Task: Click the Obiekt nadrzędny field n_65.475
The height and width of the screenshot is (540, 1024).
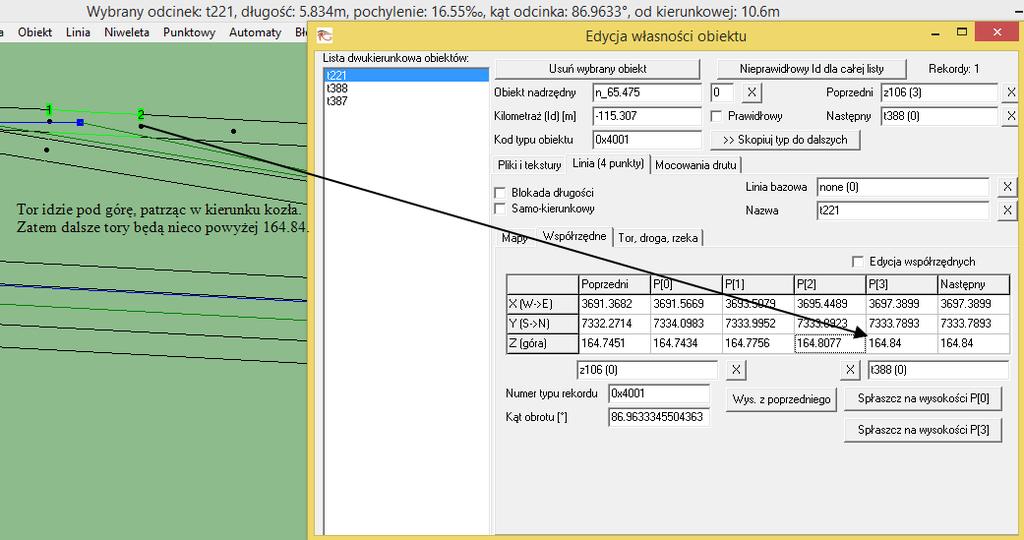Action: [x=647, y=93]
